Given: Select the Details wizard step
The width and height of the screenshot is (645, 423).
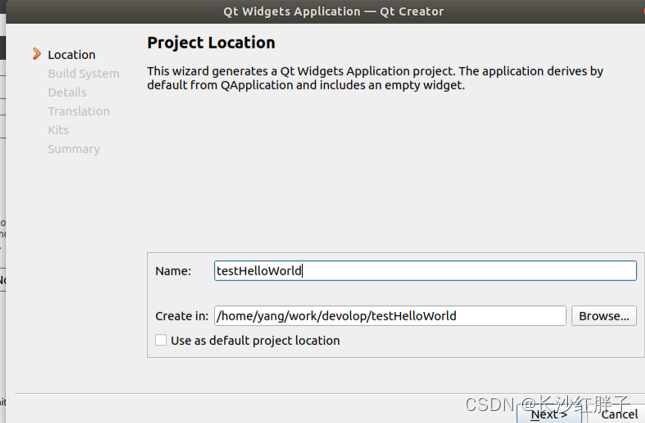Looking at the screenshot, I should [x=67, y=93].
